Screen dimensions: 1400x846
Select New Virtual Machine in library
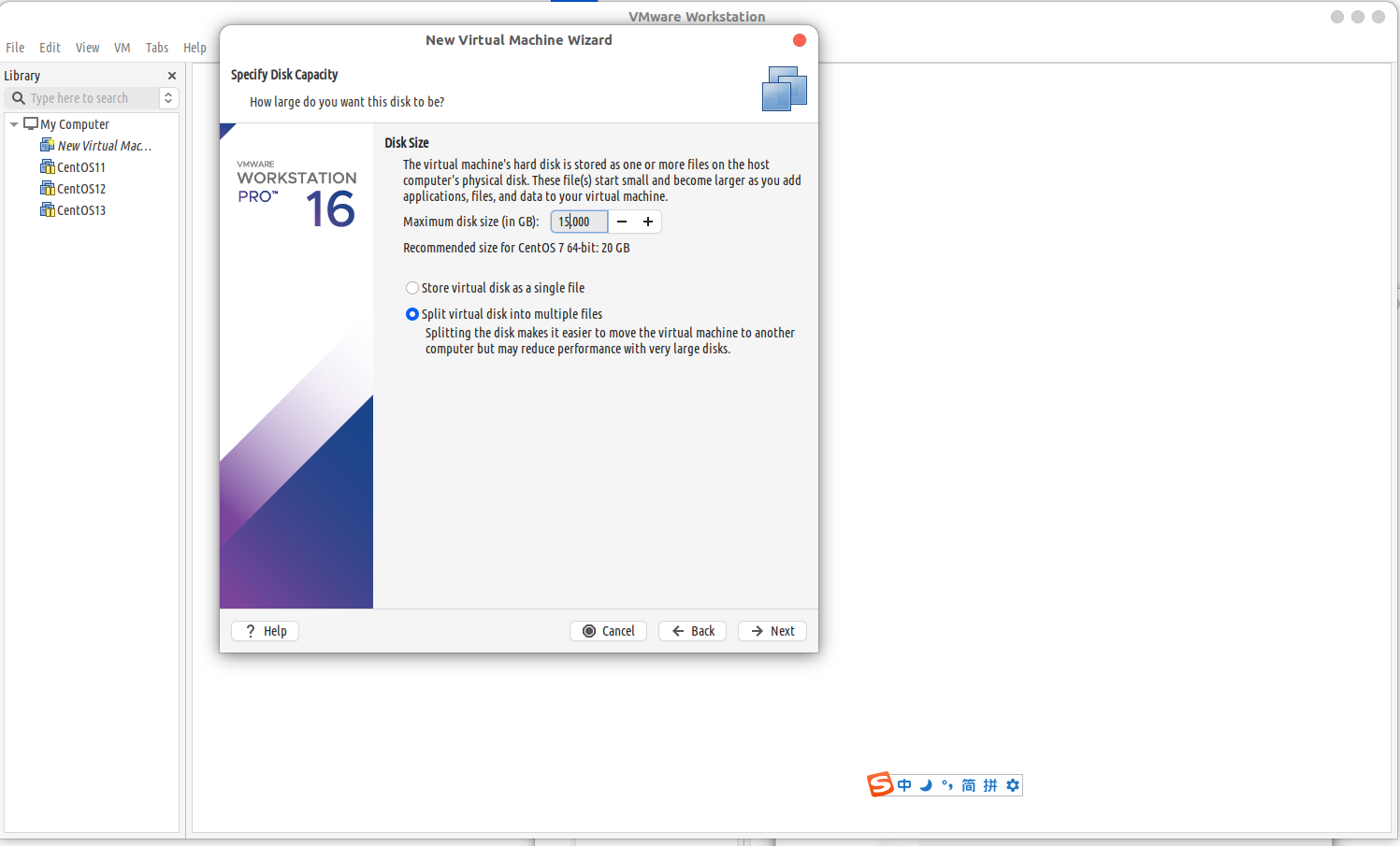pos(105,146)
